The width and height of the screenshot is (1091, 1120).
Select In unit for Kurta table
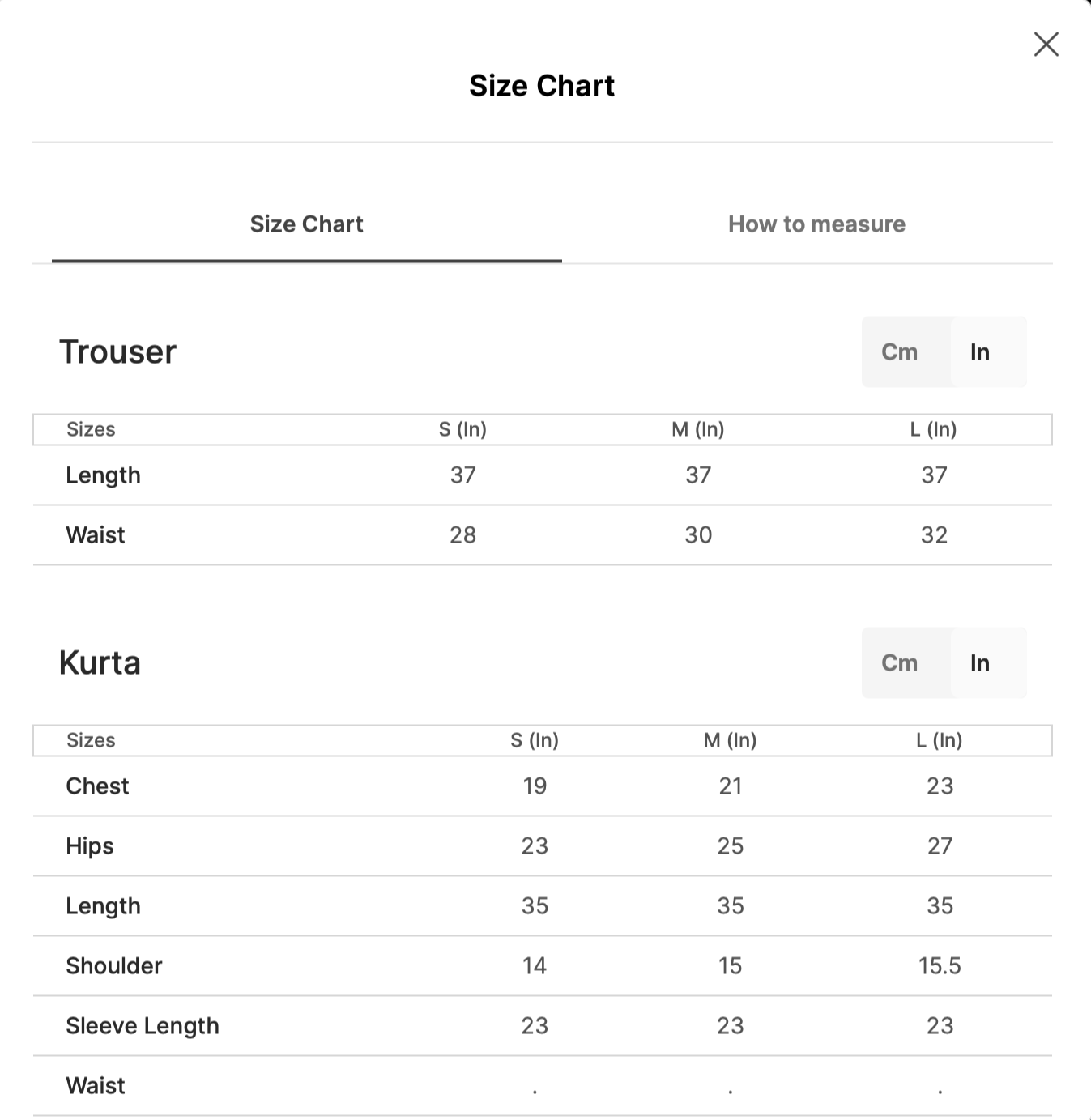980,663
